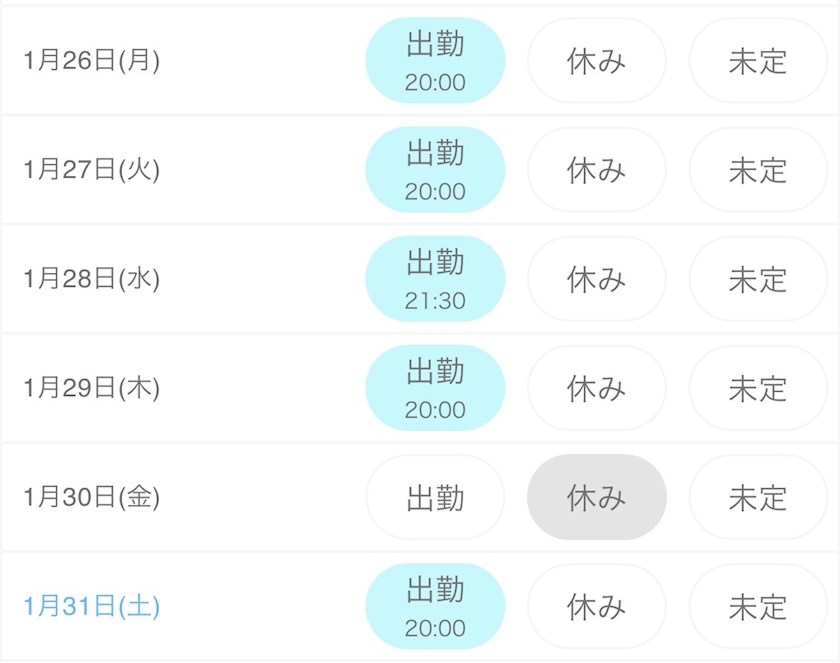Select 出勤 for 1月26日(月)

click(435, 60)
